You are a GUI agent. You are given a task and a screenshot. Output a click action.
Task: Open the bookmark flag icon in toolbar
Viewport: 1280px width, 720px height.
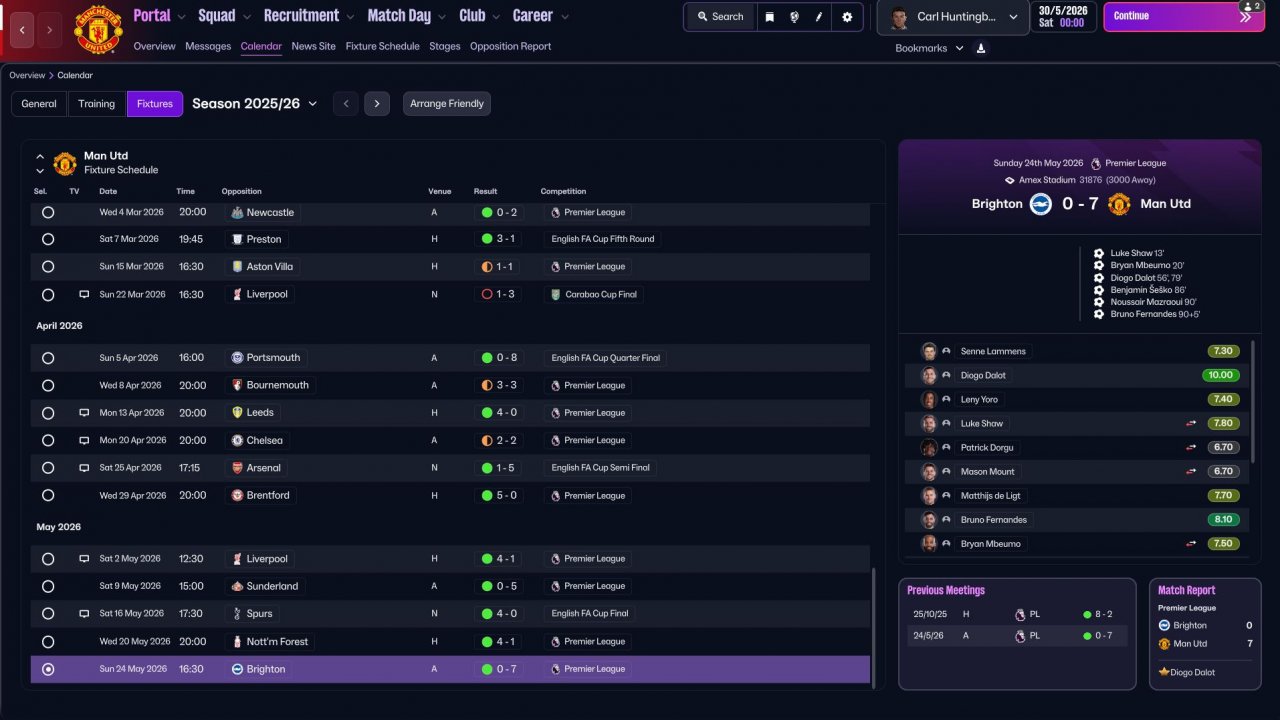769,17
